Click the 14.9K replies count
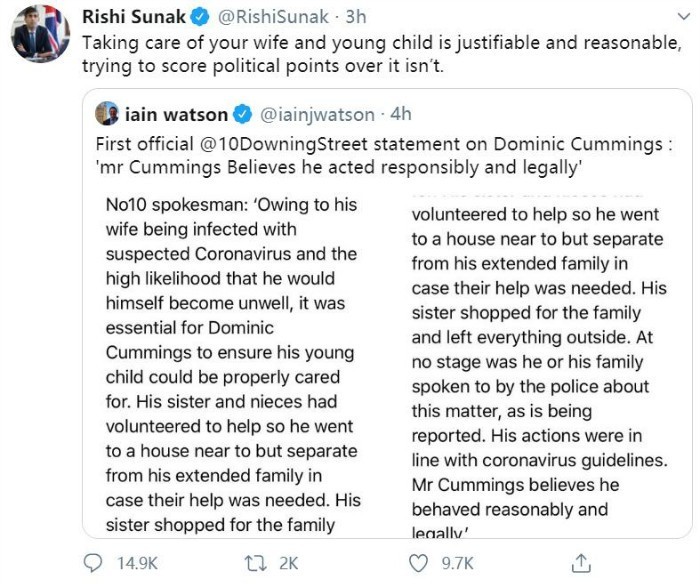Viewport: 700px width, 584px height. click(137, 563)
